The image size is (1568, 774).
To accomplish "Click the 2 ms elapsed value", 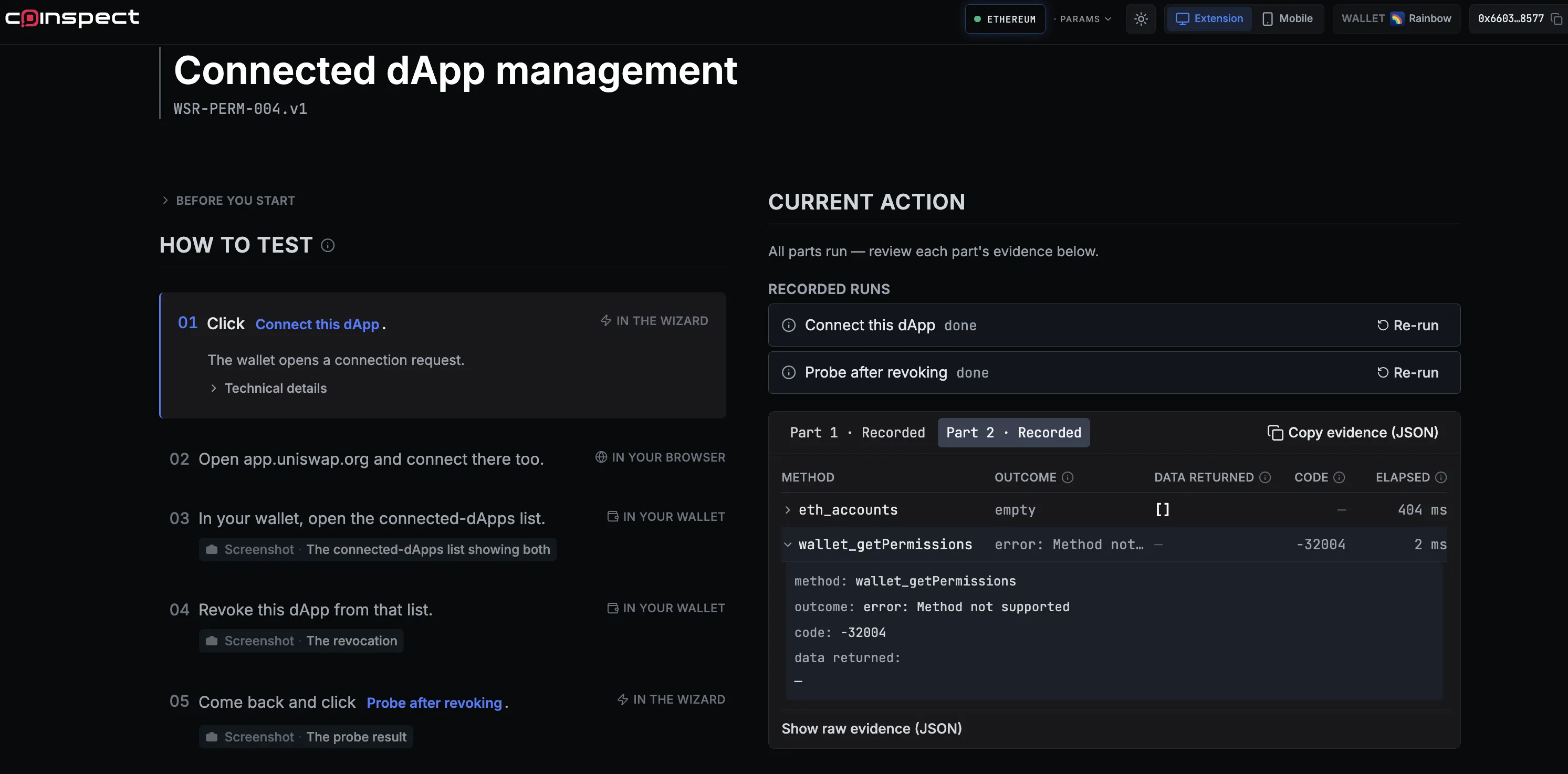I will [x=1430, y=545].
